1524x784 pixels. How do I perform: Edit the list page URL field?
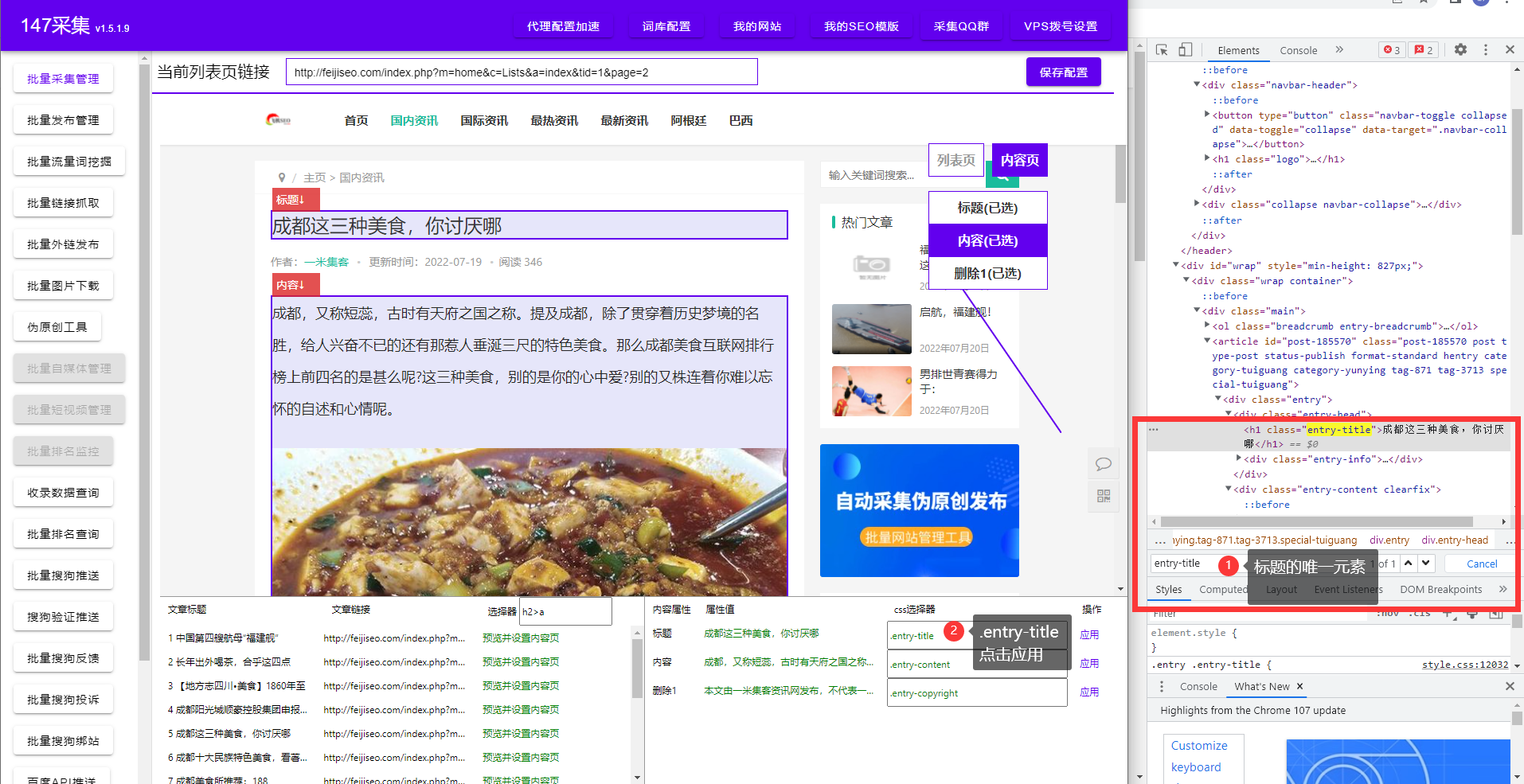[522, 72]
